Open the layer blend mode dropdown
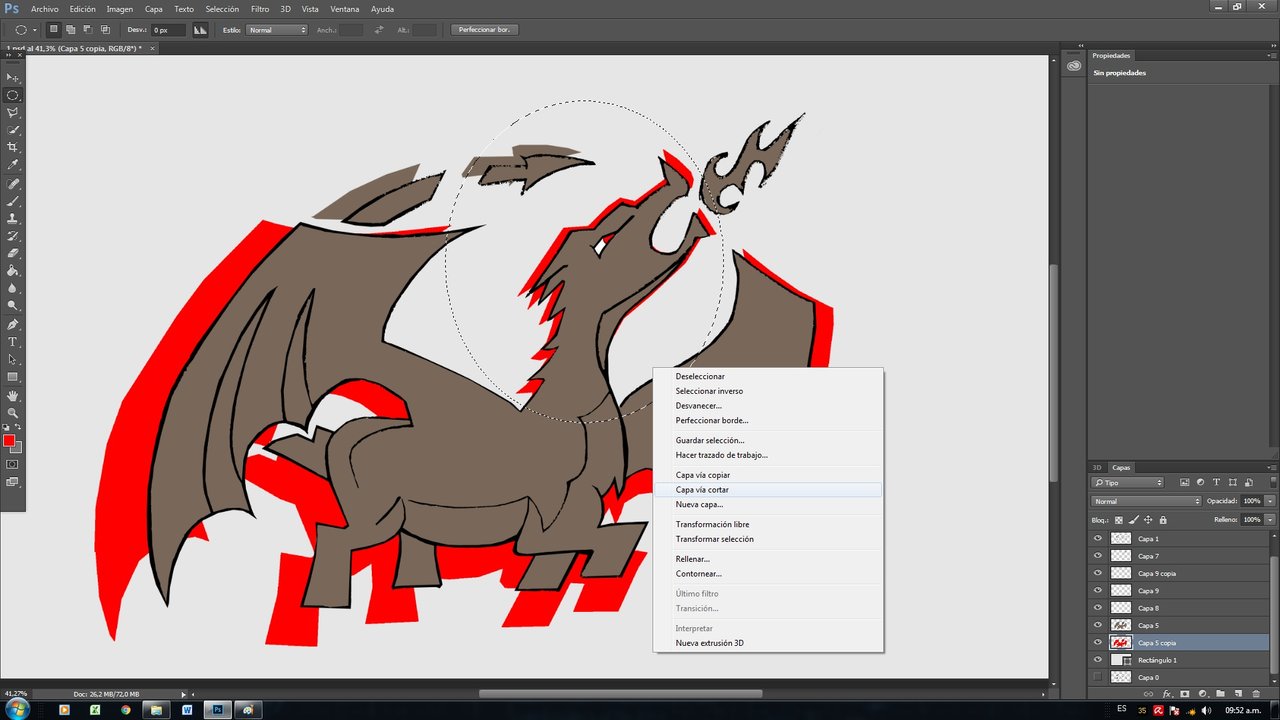 click(1146, 501)
